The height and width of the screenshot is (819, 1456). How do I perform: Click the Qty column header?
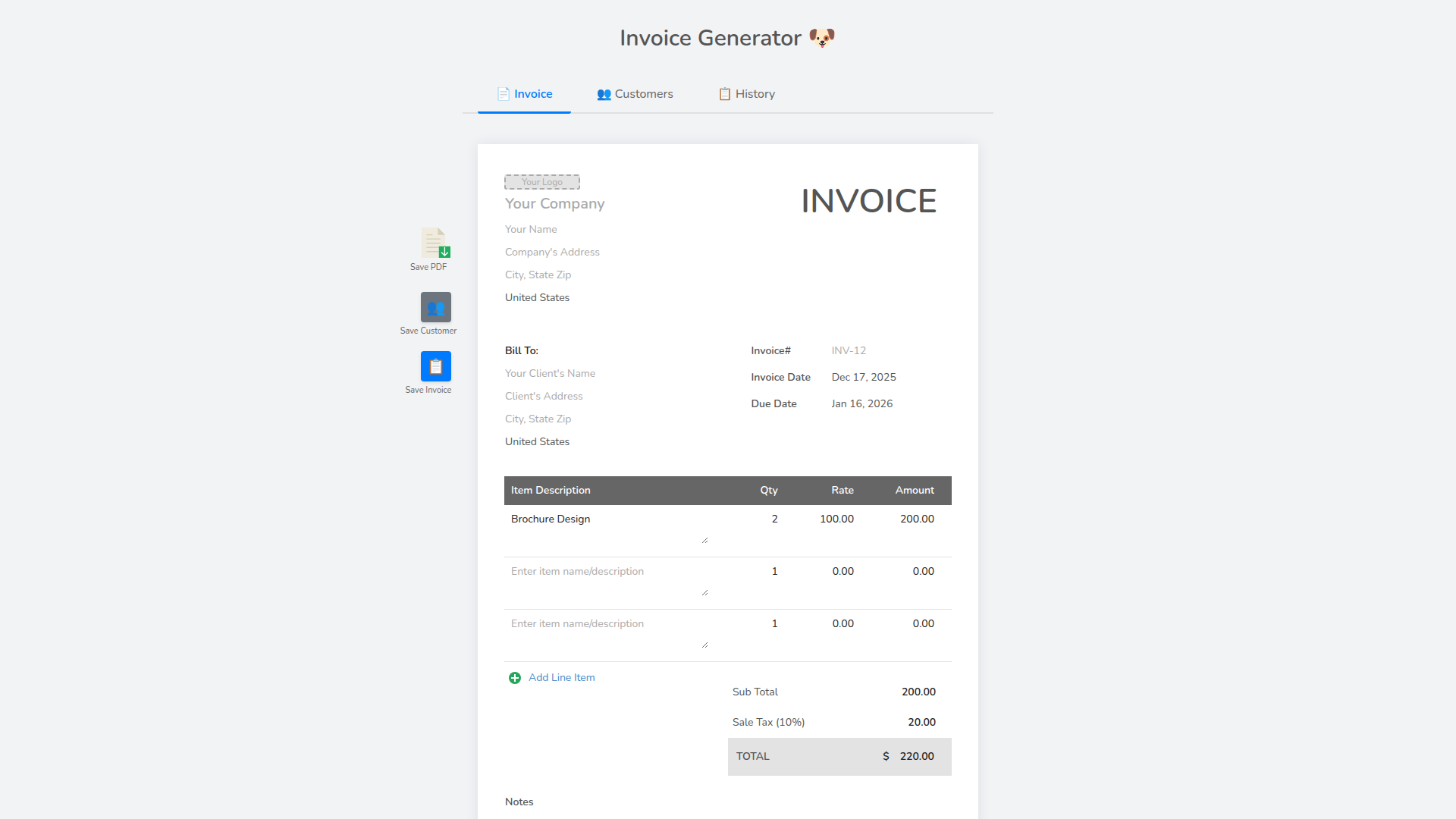(769, 491)
